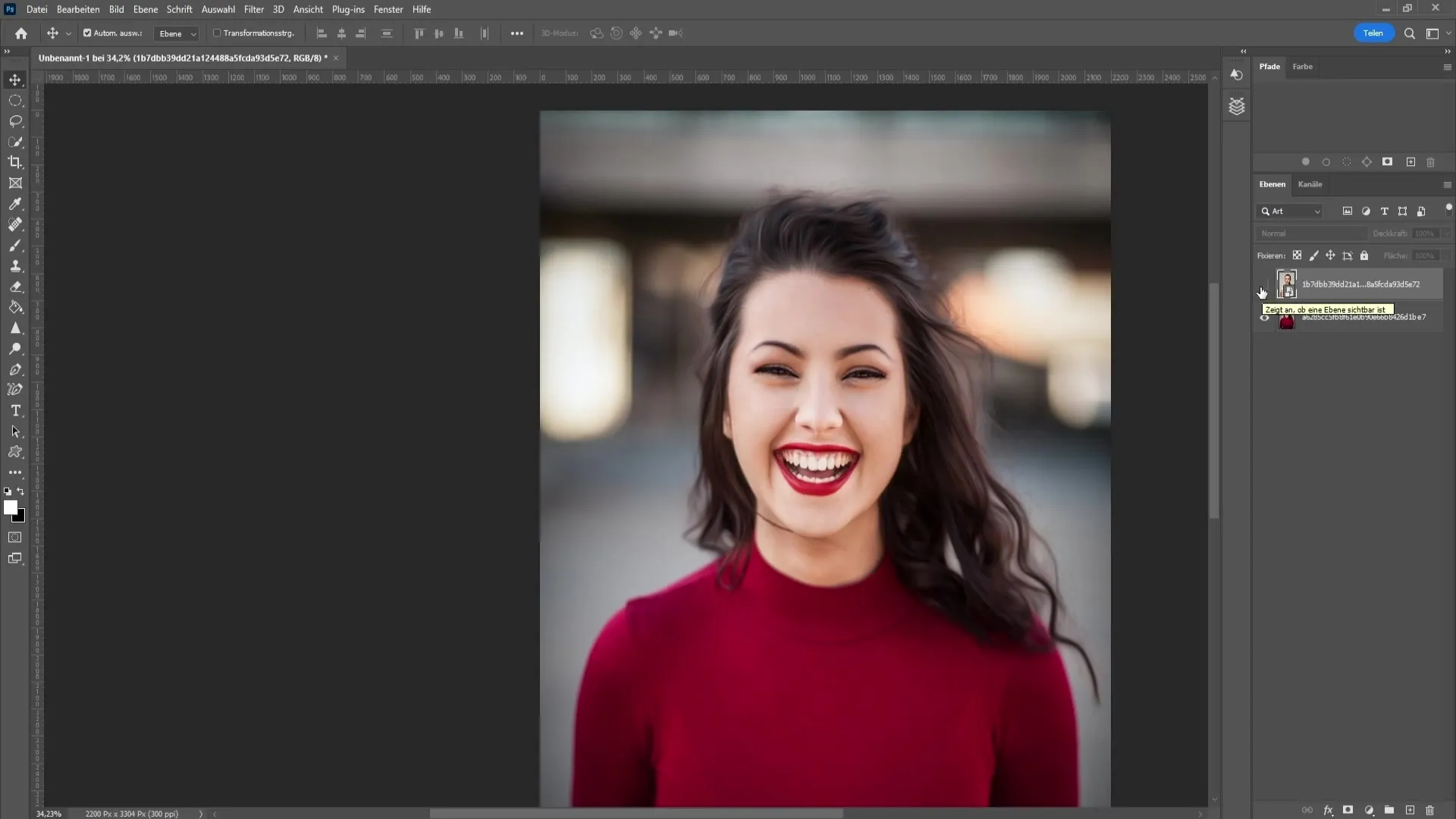Image resolution: width=1456 pixels, height=819 pixels.
Task: Open the Edit Toolbar three-dots menu
Action: tap(15, 472)
